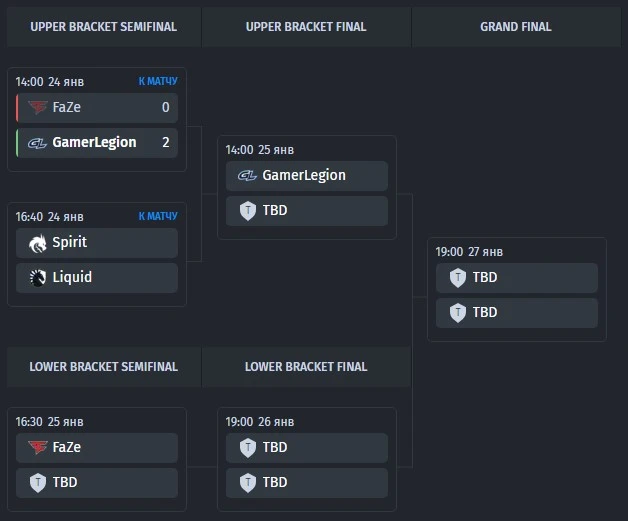Click TBD shield icon in upper bracket final
The image size is (628, 521).
click(248, 211)
